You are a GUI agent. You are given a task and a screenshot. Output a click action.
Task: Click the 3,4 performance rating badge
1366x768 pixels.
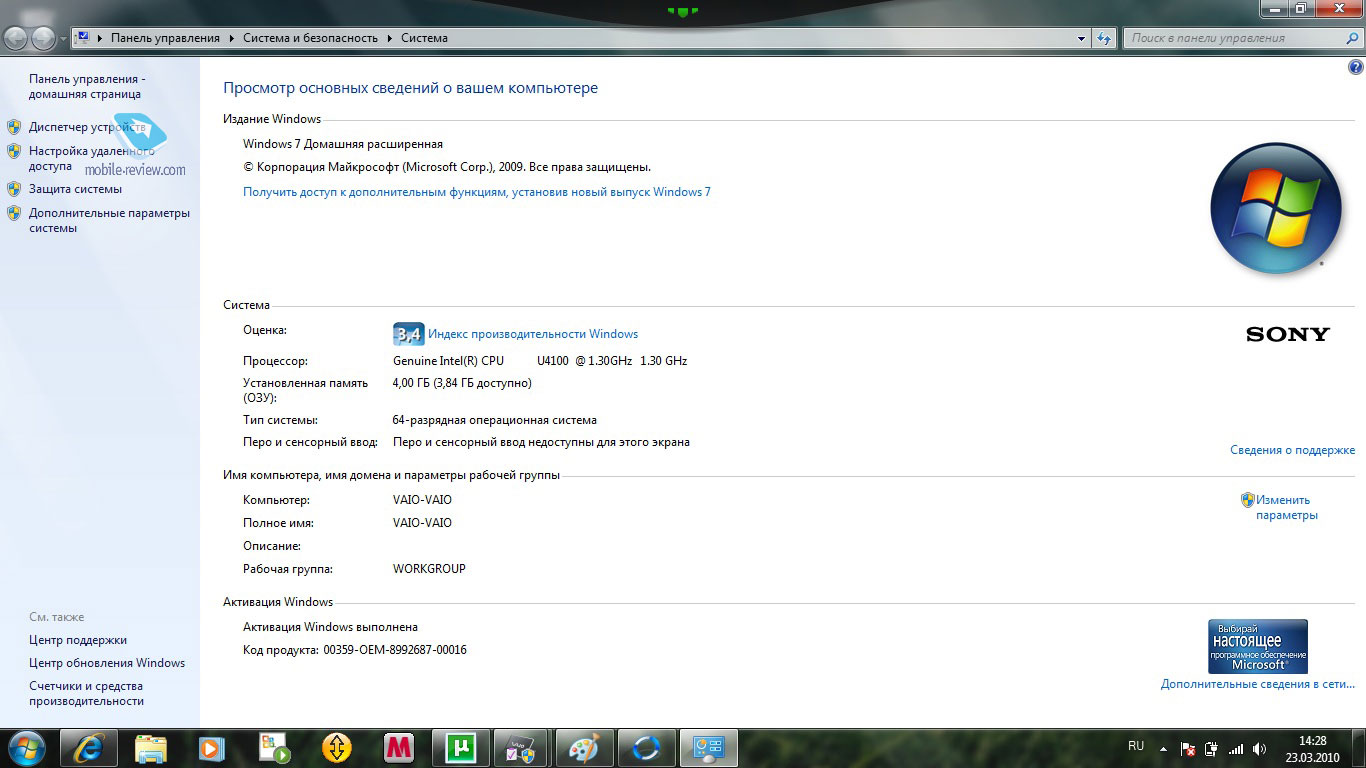coord(409,334)
